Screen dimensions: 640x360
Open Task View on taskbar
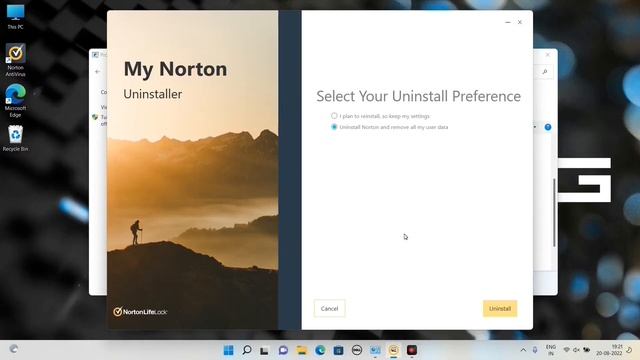pos(264,350)
